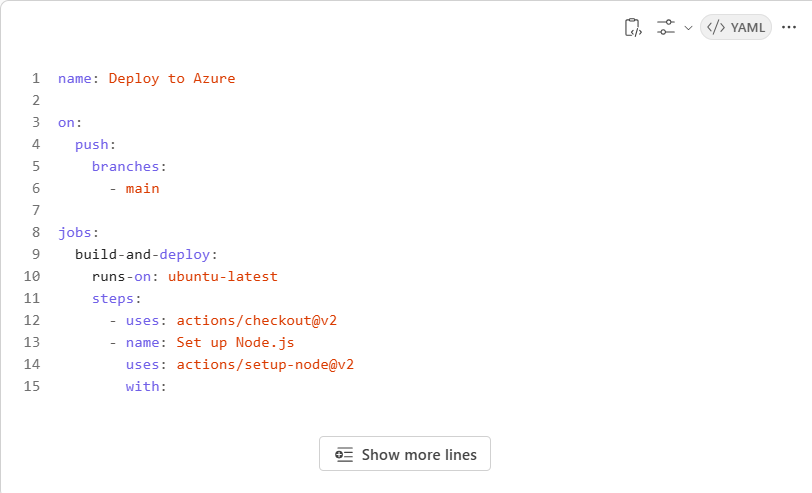
Task: Click the code brackets icon in YAML badge
Action: tap(716, 27)
